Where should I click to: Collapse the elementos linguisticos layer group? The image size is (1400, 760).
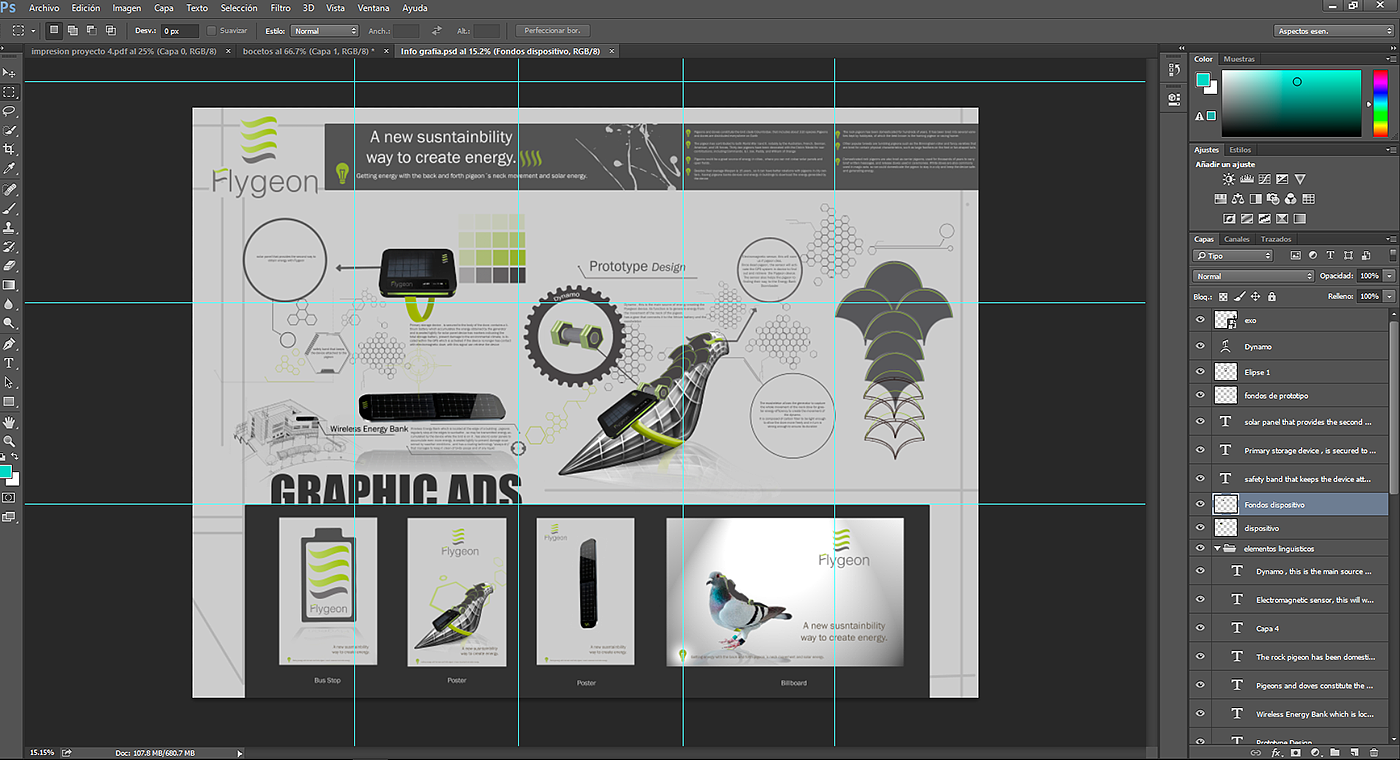pyautogui.click(x=1218, y=549)
